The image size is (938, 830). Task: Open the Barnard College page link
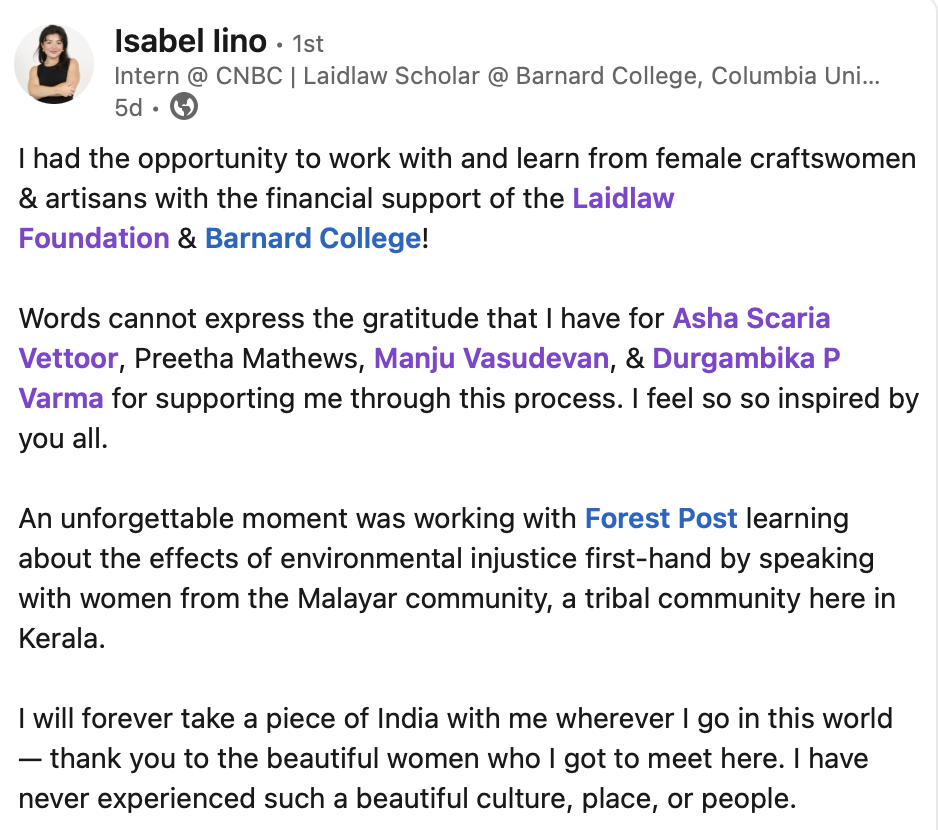point(313,239)
